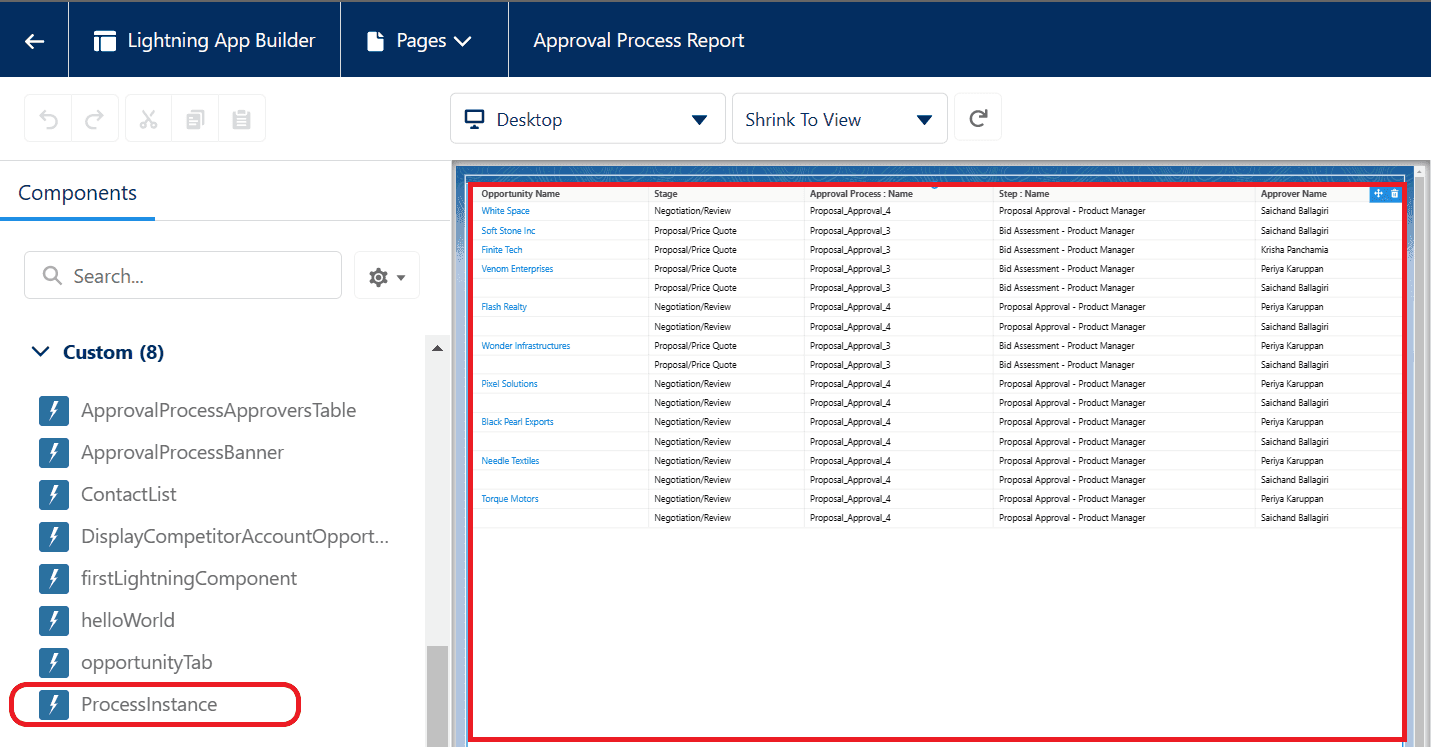Click Lightning App Builder label
Image resolution: width=1431 pixels, height=747 pixels.
(x=221, y=41)
